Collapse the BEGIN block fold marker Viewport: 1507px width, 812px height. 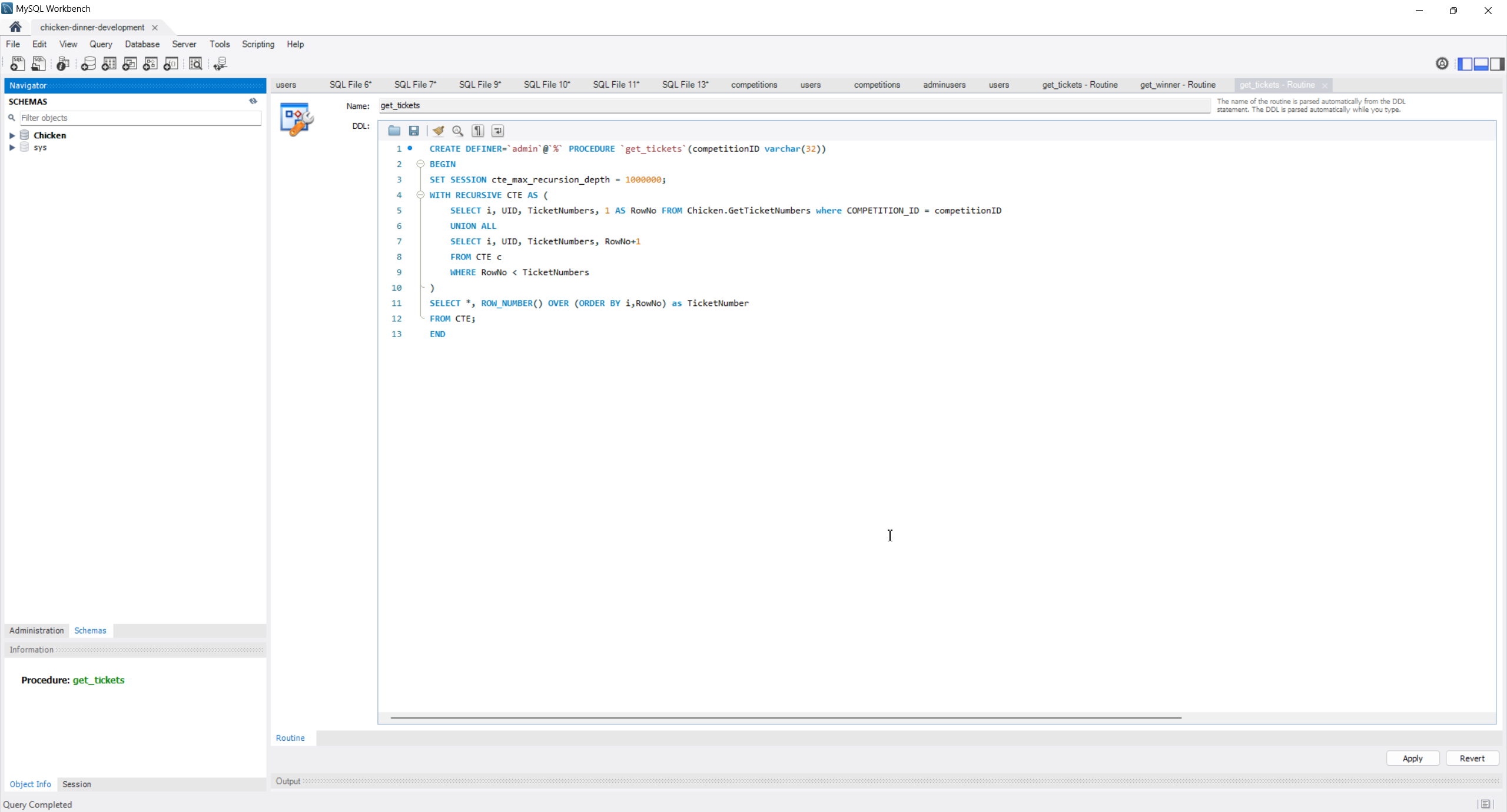tap(420, 164)
